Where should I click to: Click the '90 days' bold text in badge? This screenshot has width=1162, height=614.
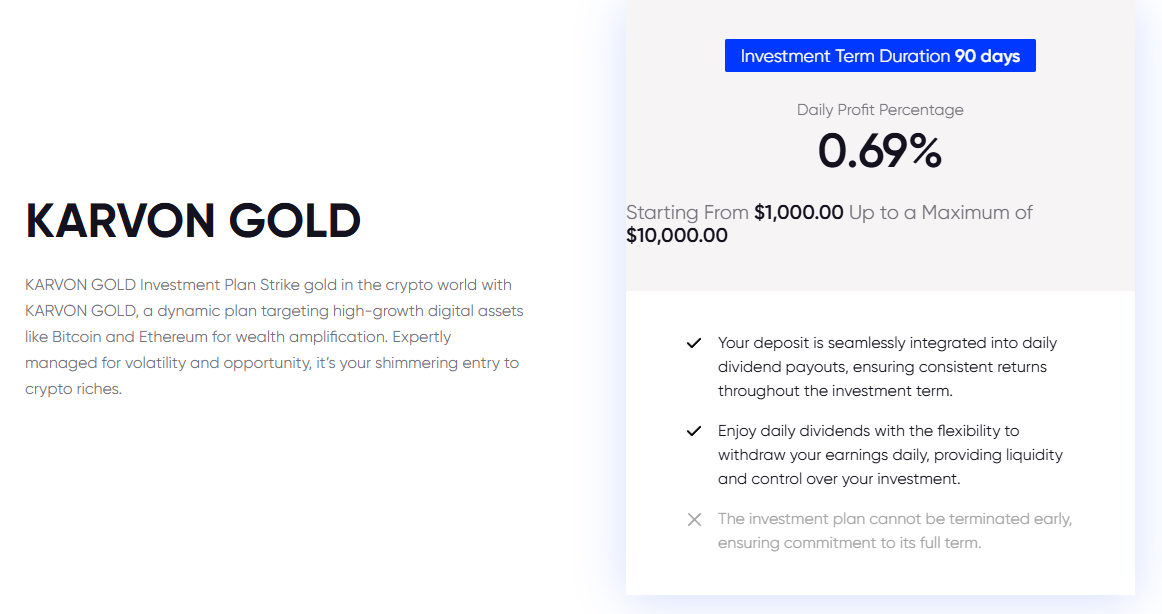987,56
